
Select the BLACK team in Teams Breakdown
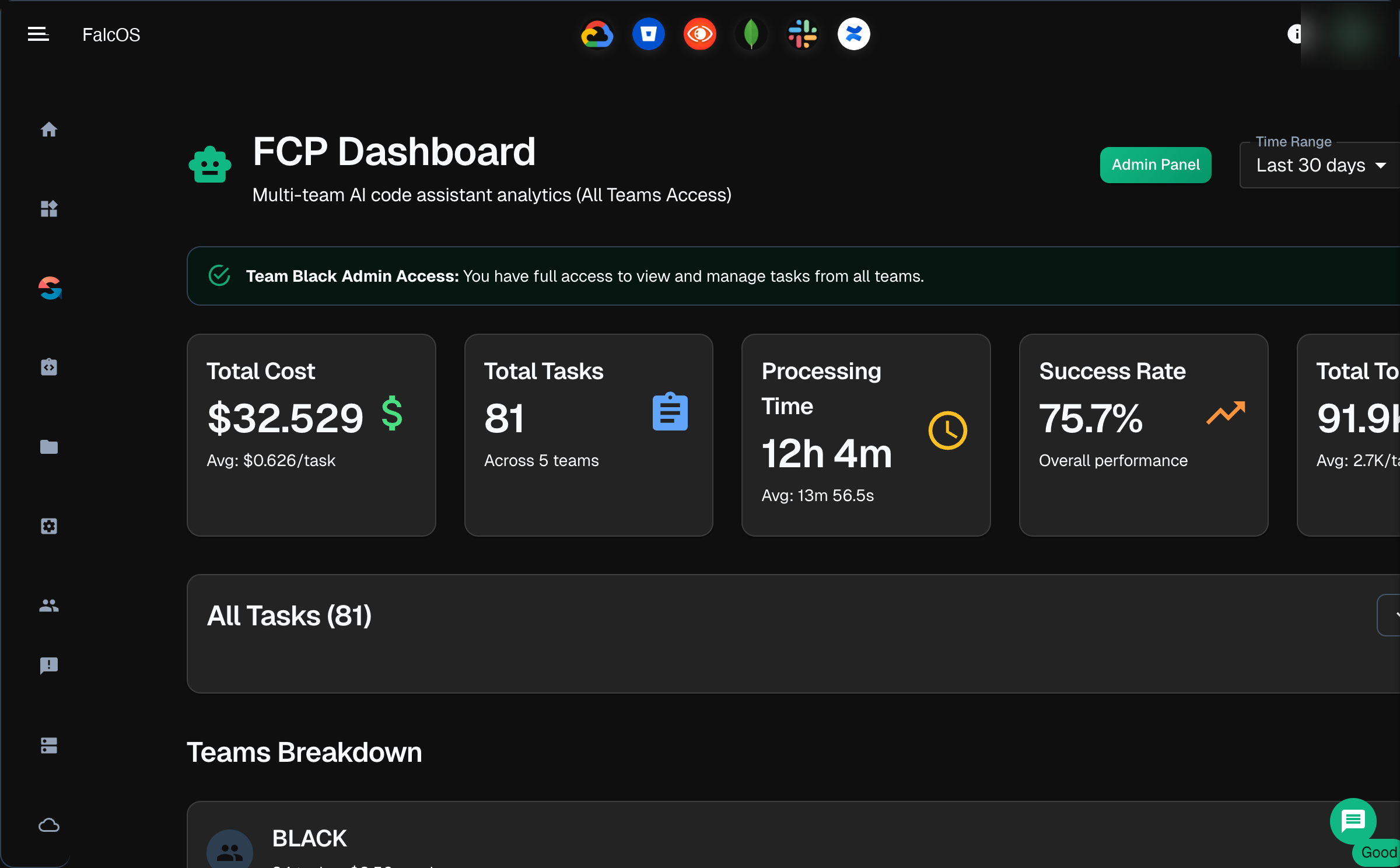point(310,838)
